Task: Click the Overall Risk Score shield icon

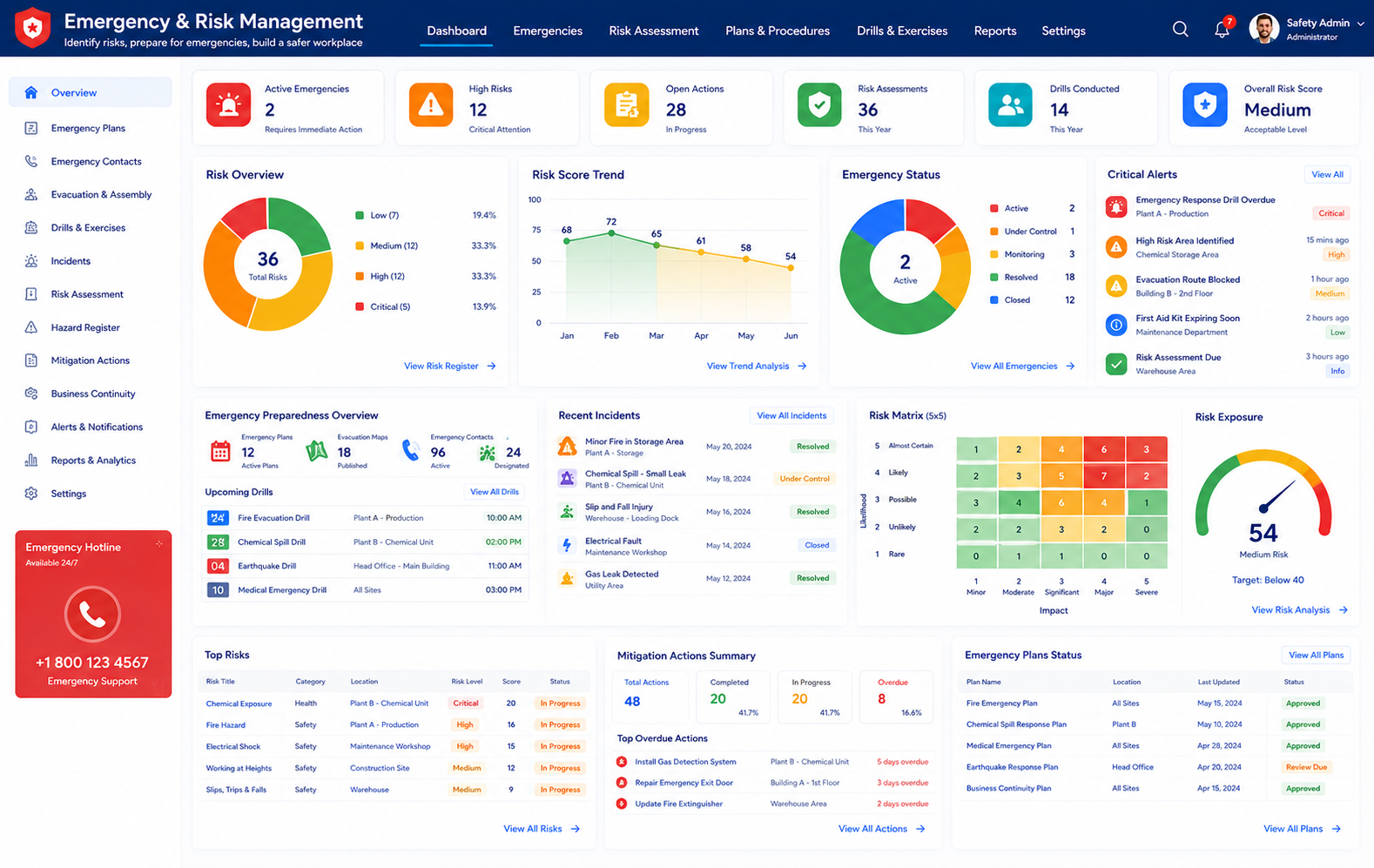Action: click(1205, 105)
